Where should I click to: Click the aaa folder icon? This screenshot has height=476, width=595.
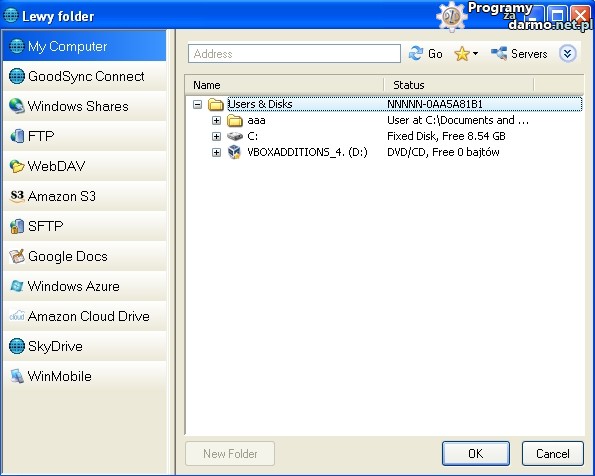[x=235, y=121]
